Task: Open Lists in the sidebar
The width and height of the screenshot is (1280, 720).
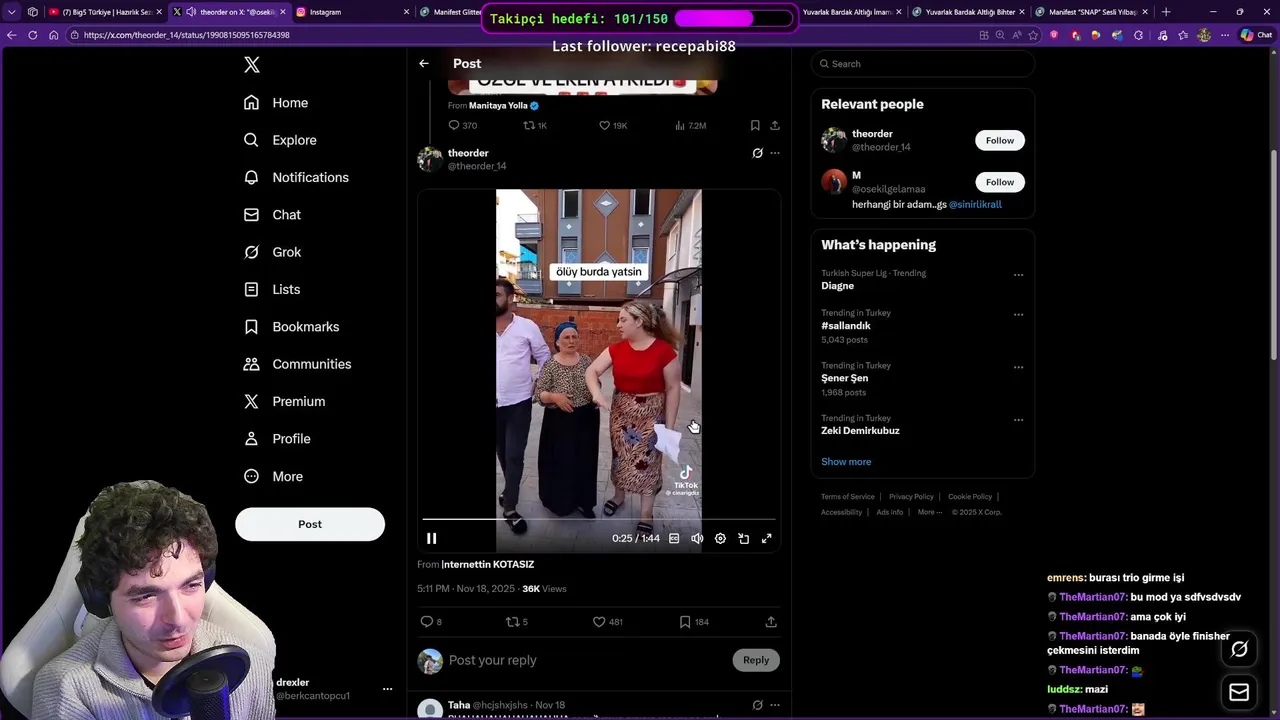Action: (x=272, y=289)
